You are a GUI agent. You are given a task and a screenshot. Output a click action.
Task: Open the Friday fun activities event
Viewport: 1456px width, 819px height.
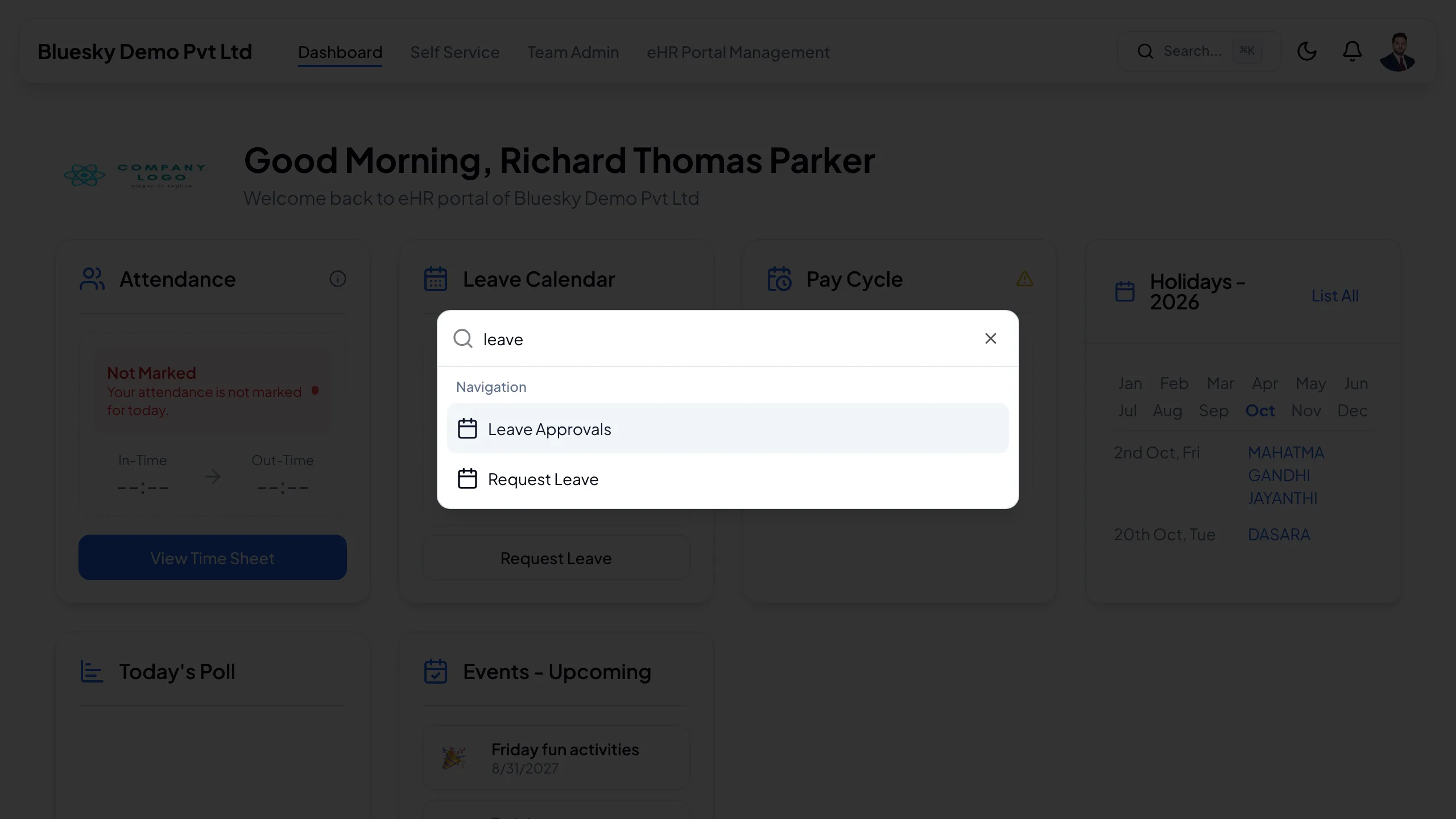coord(556,758)
